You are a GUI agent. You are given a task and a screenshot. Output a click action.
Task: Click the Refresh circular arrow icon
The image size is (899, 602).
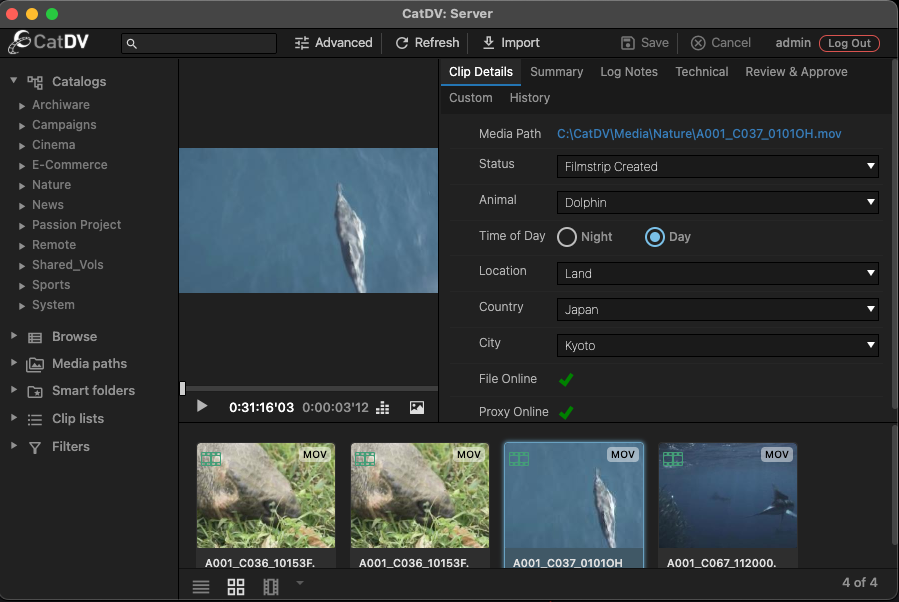(x=402, y=43)
